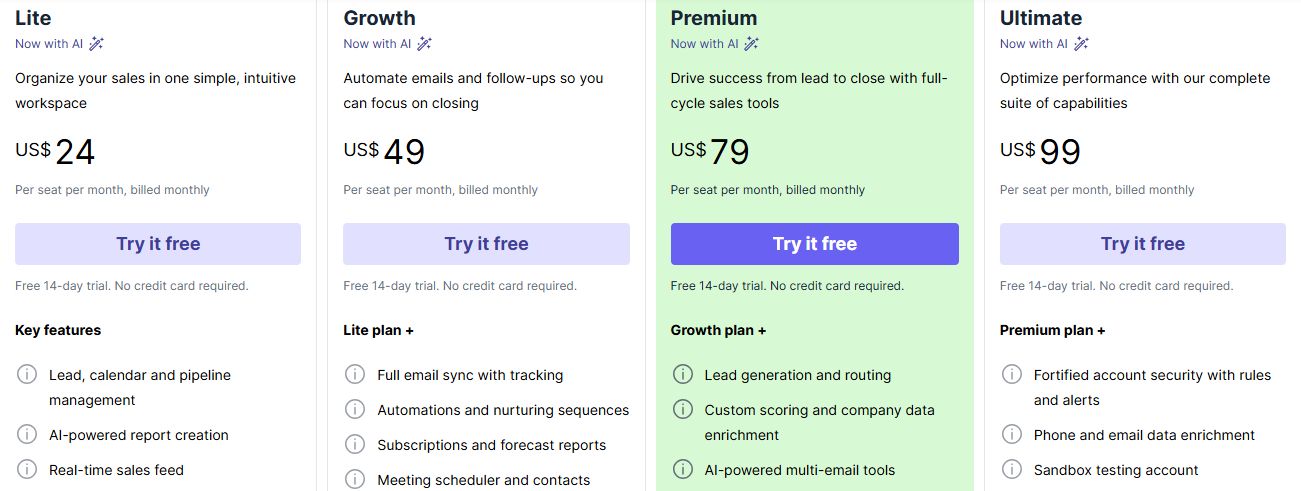Open info icon for AI-powered multi-email tools

tap(683, 469)
